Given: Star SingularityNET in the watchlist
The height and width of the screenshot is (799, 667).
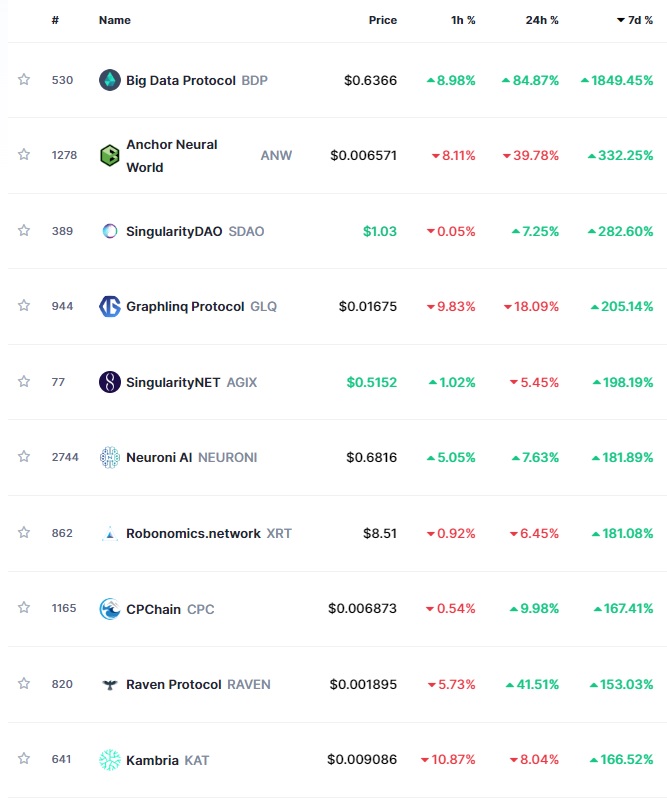Looking at the screenshot, I should coord(24,381).
